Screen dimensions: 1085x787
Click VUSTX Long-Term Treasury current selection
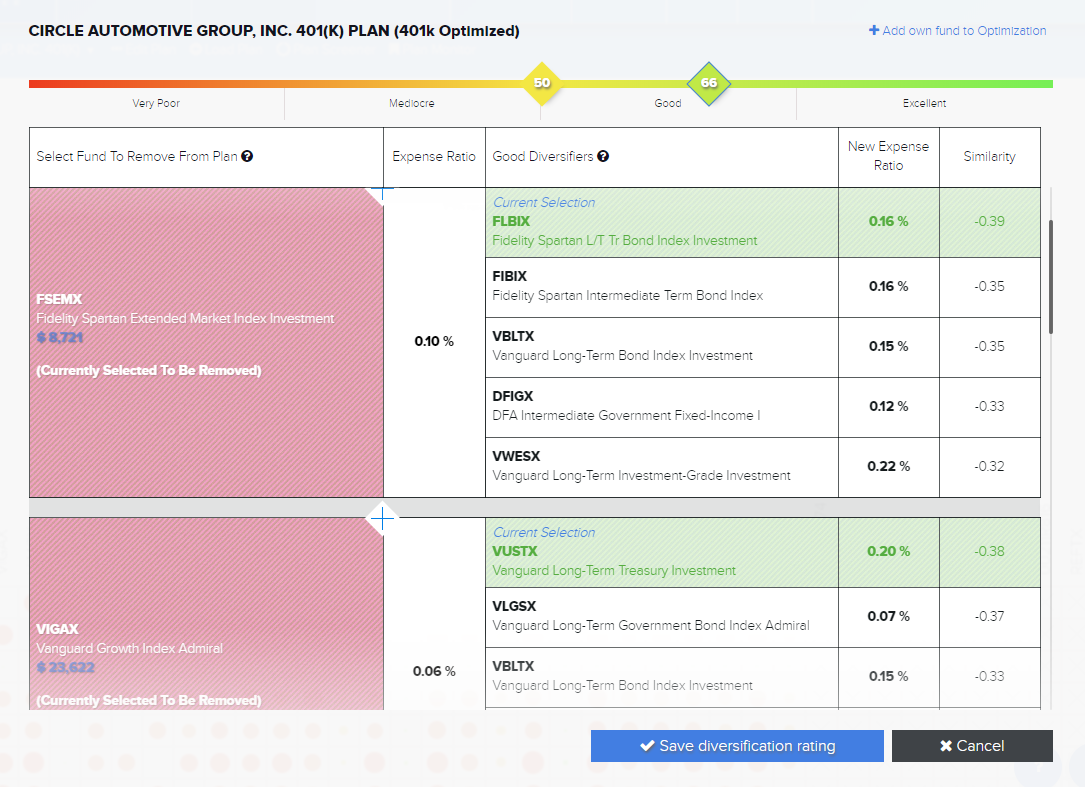pyautogui.click(x=661, y=553)
